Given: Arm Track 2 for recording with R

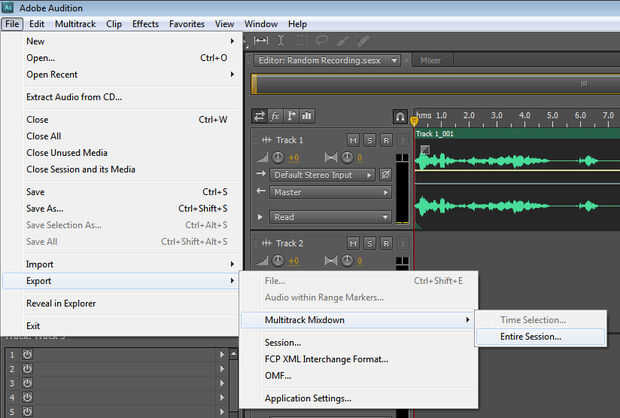Looking at the screenshot, I should [x=385, y=243].
